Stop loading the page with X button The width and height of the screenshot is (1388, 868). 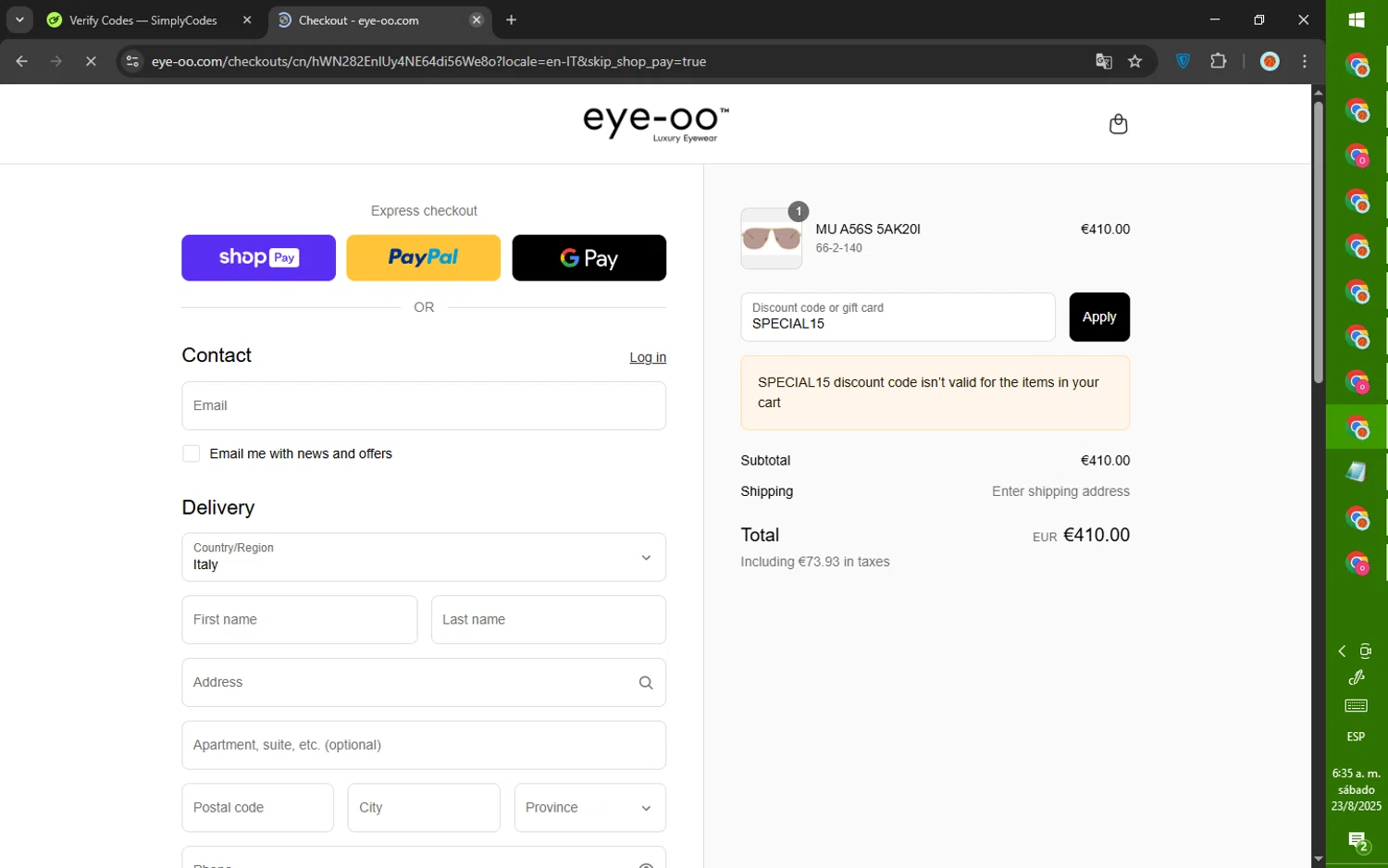91,61
